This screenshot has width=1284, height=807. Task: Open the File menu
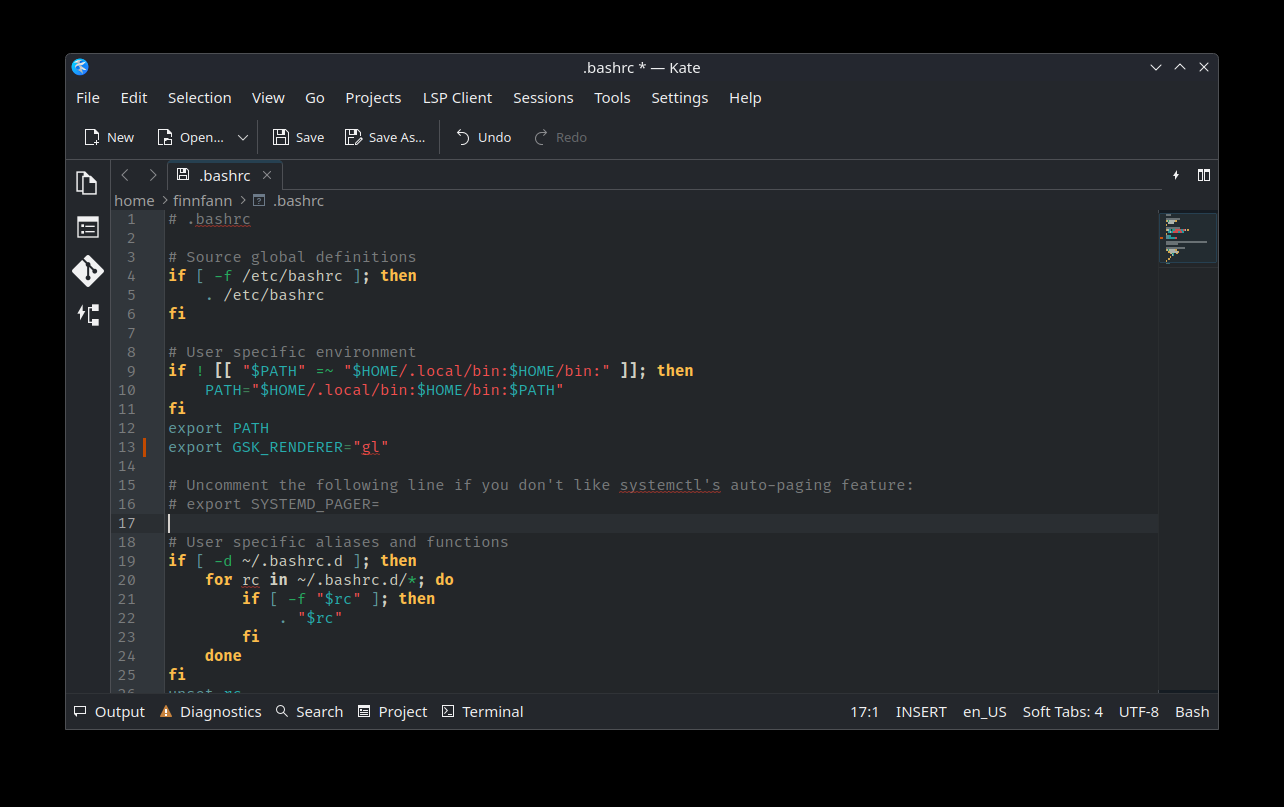(x=88, y=97)
